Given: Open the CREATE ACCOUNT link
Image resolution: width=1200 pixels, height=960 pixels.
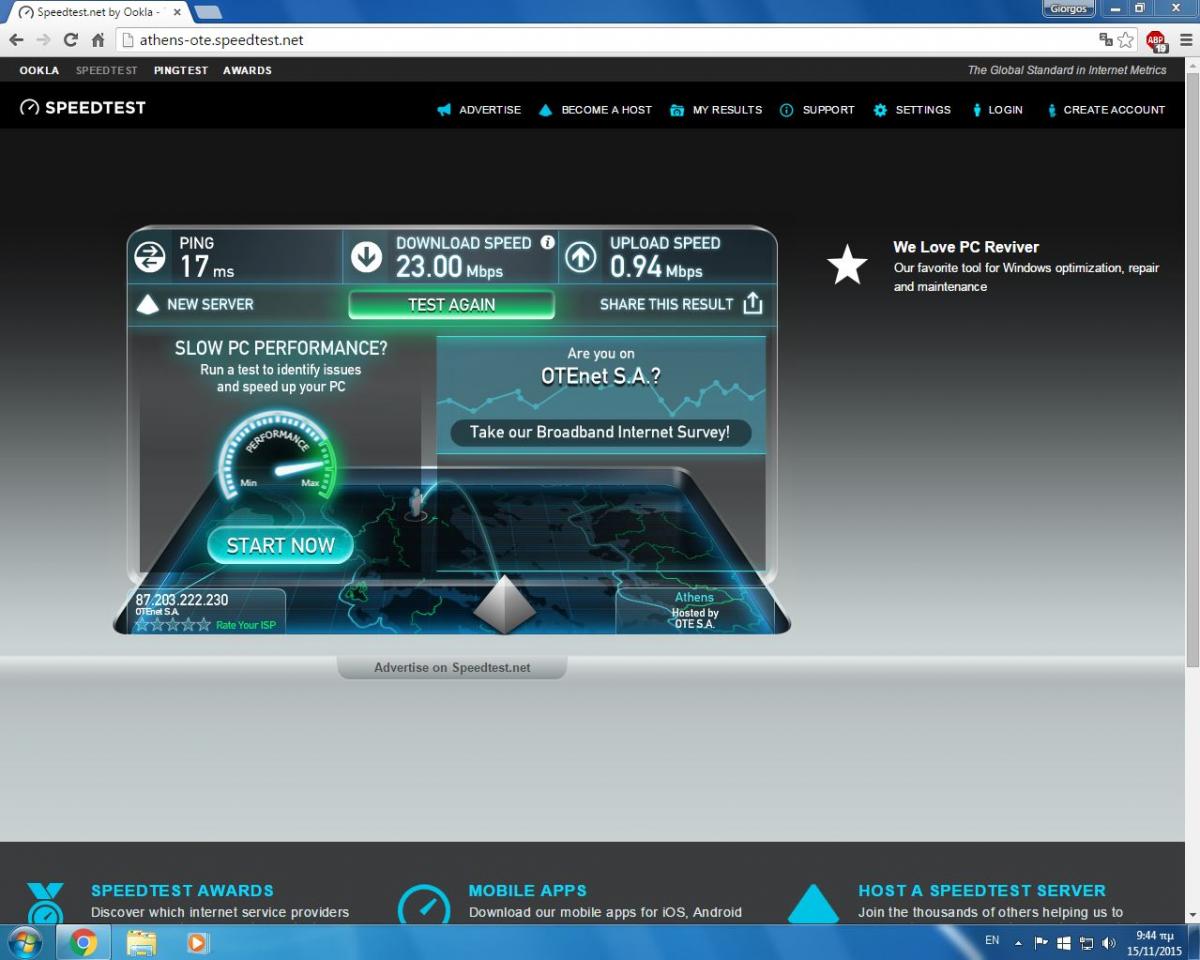Looking at the screenshot, I should point(1114,110).
